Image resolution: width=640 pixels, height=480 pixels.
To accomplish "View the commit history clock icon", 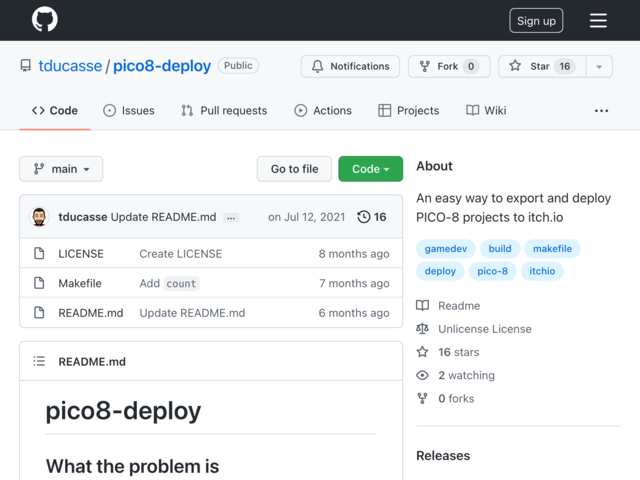I will click(364, 217).
